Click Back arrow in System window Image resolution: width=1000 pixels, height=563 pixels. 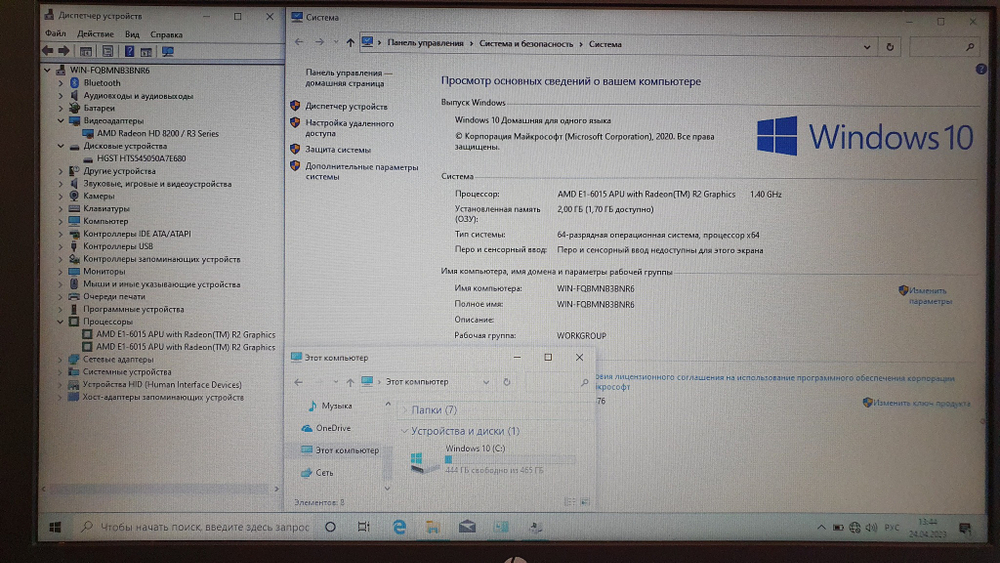299,42
